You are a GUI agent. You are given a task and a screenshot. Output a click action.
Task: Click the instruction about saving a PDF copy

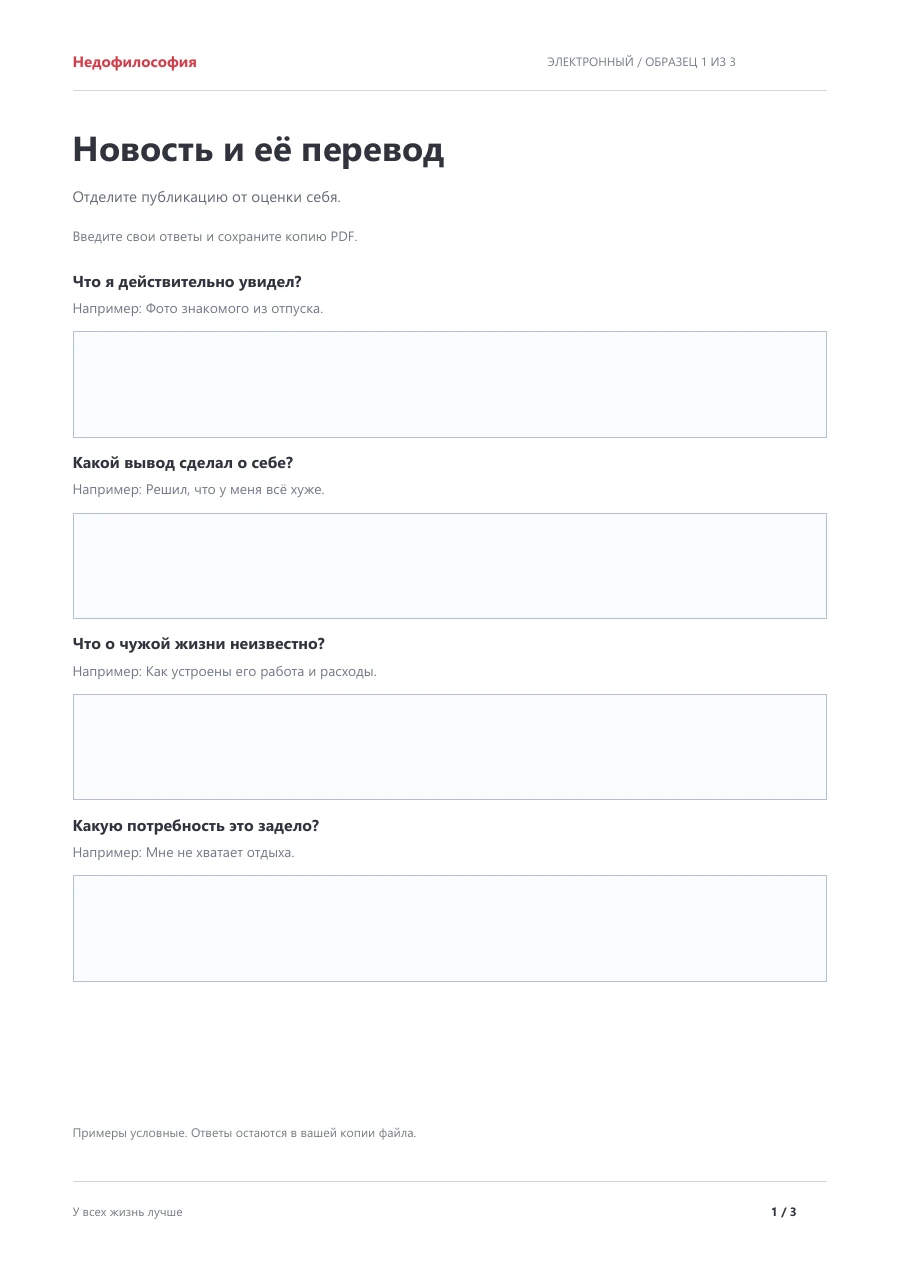[214, 237]
